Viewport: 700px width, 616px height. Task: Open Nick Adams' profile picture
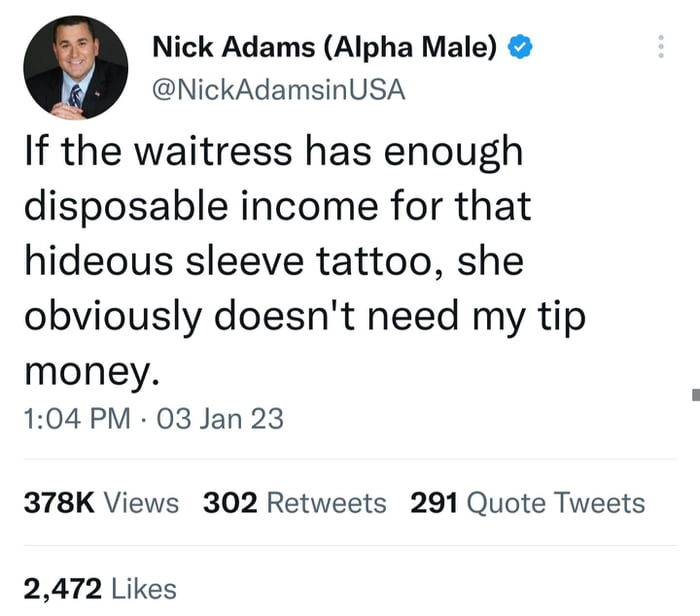76,68
